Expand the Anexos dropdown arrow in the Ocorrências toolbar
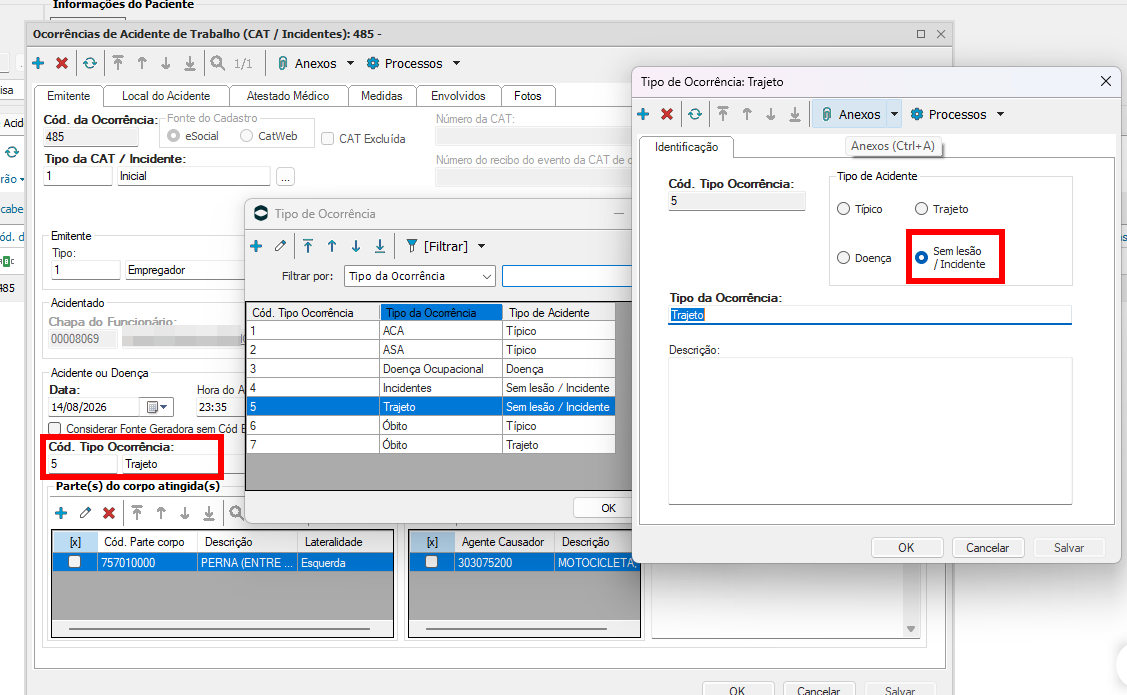 pos(350,63)
